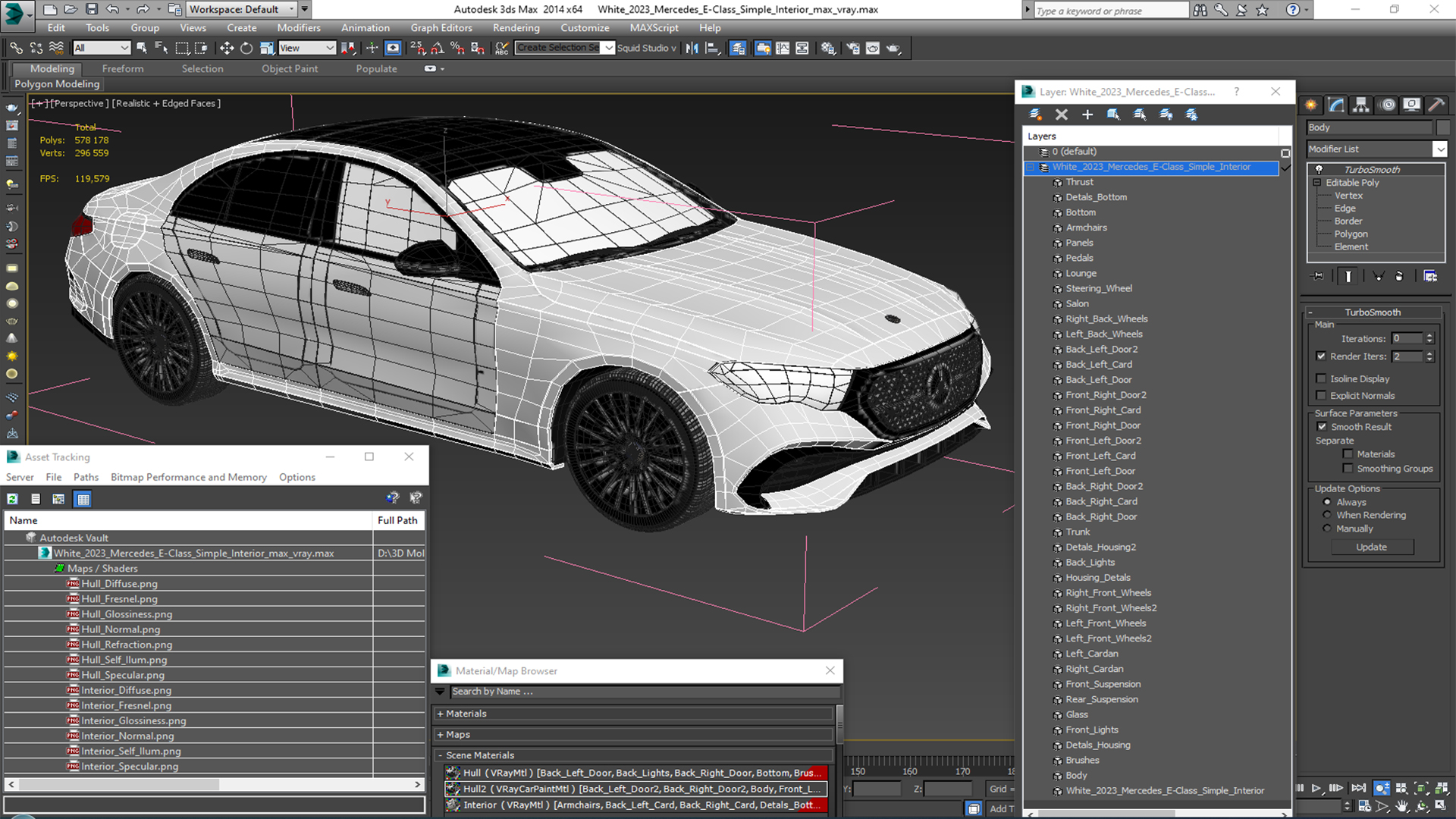Uncheck the Render Iters checkbox
This screenshot has height=819, width=1456.
pos(1321,356)
